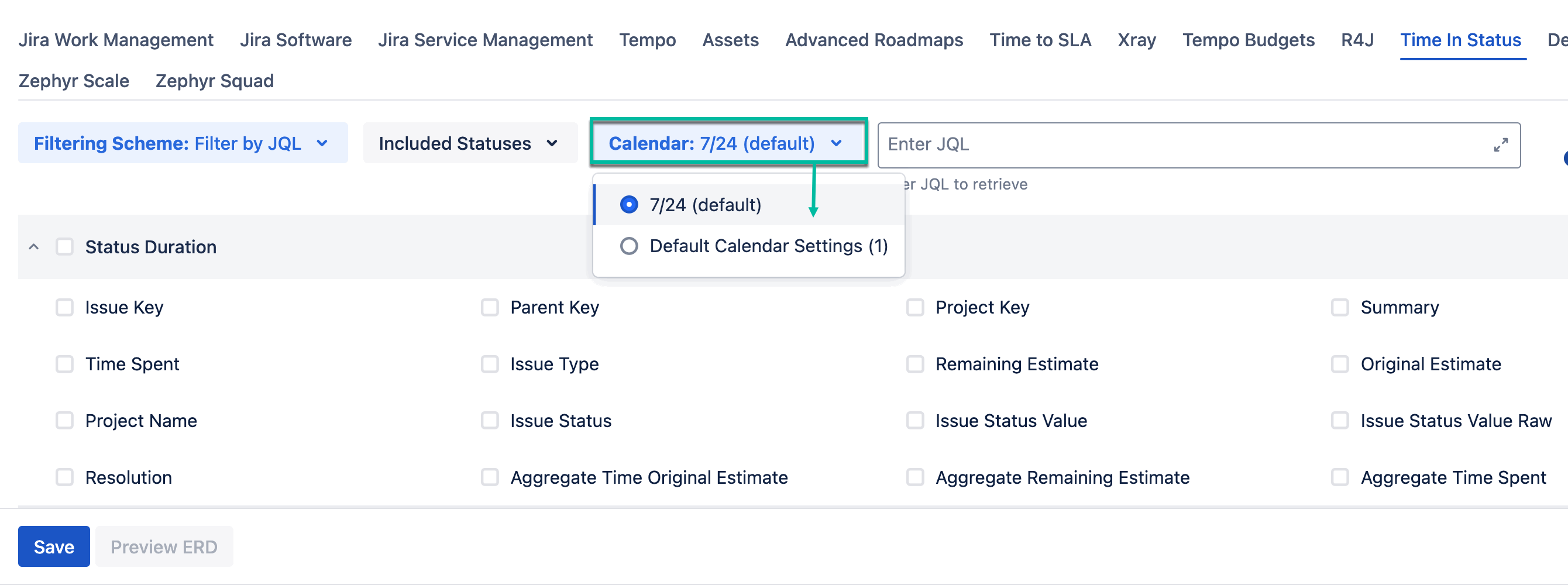
Task: Open the Xray tab
Action: (1136, 40)
